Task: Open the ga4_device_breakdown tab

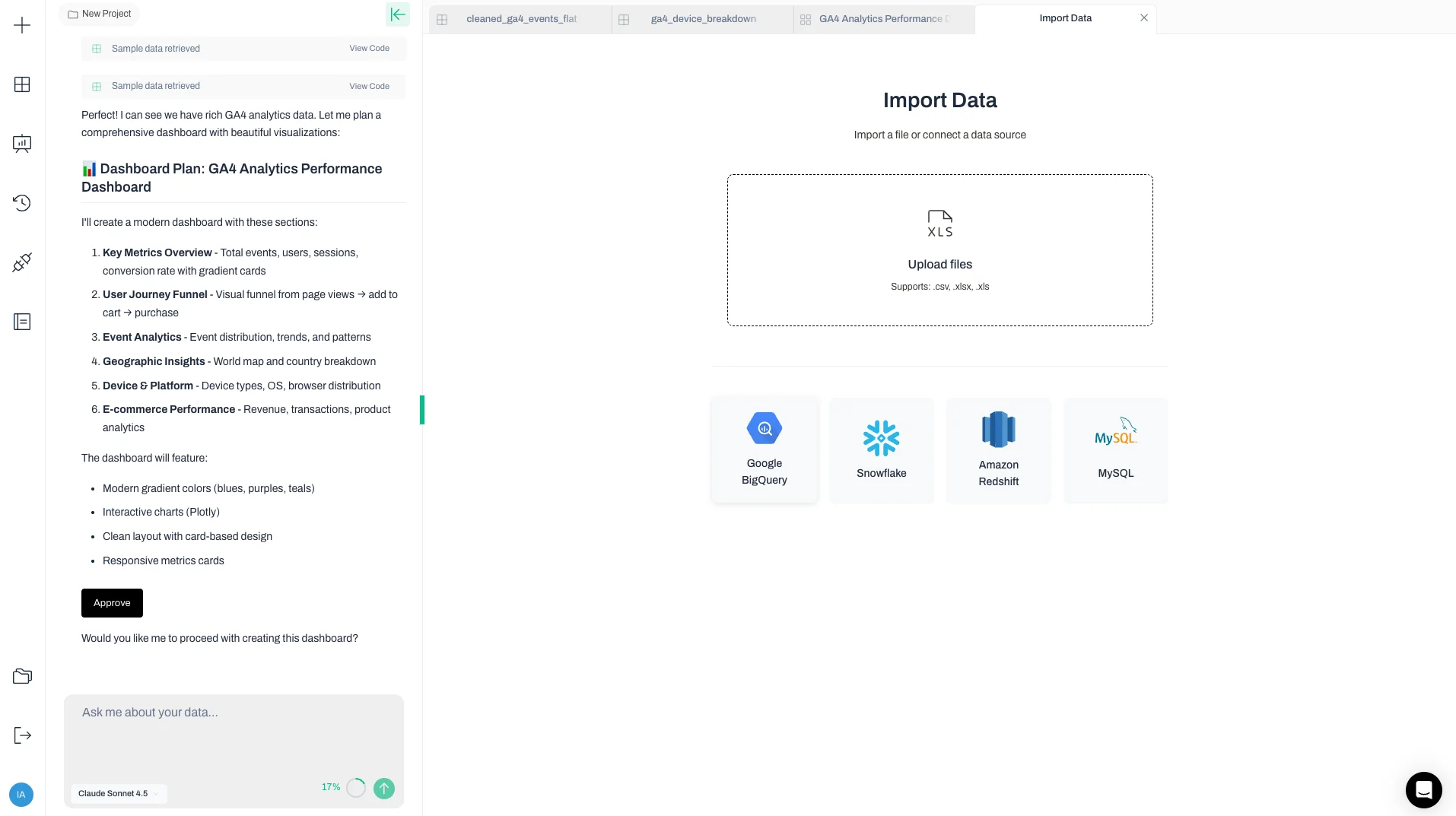Action: click(702, 19)
